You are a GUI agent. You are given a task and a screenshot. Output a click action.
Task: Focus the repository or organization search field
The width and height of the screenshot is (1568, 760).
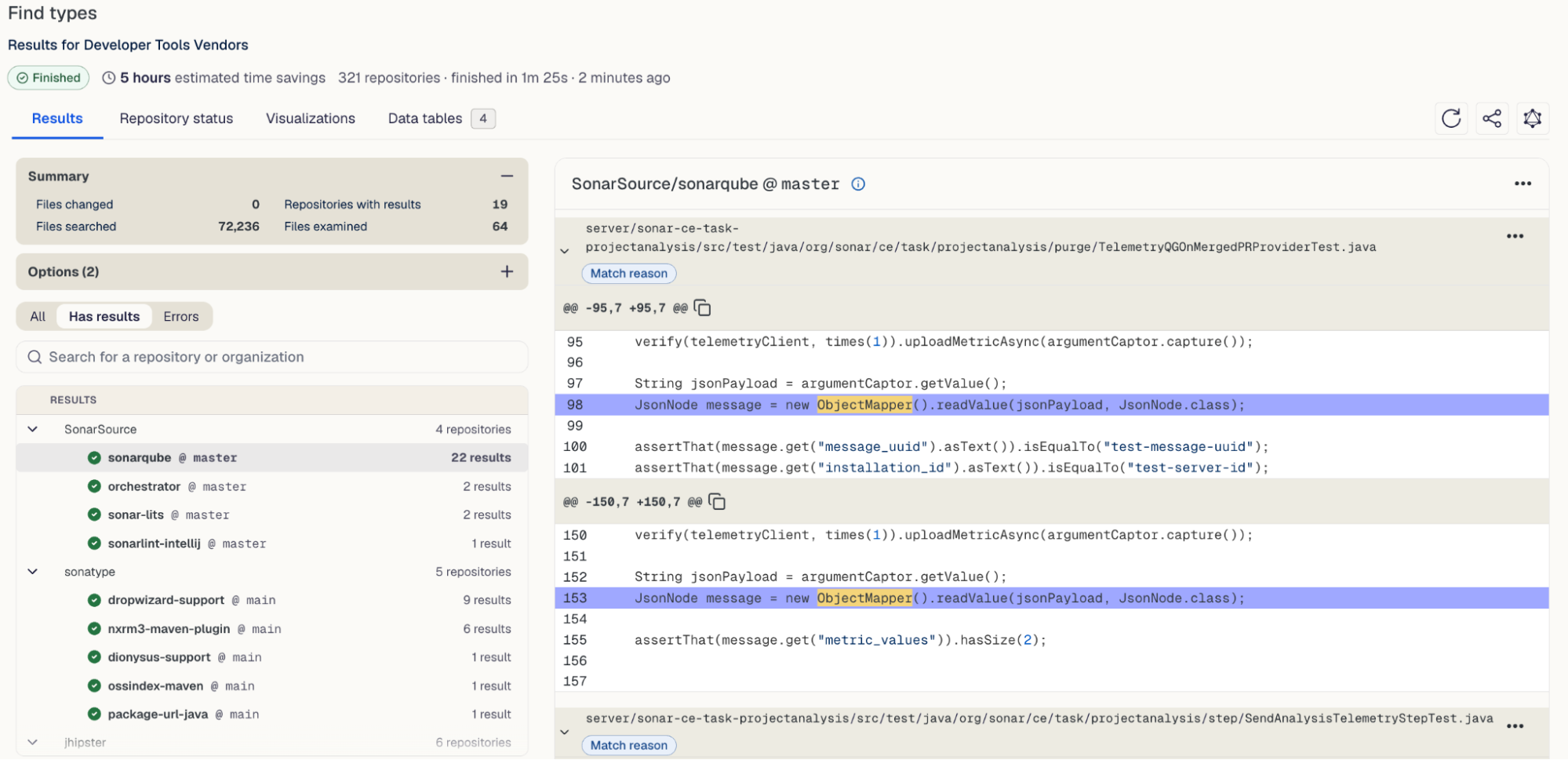(272, 357)
